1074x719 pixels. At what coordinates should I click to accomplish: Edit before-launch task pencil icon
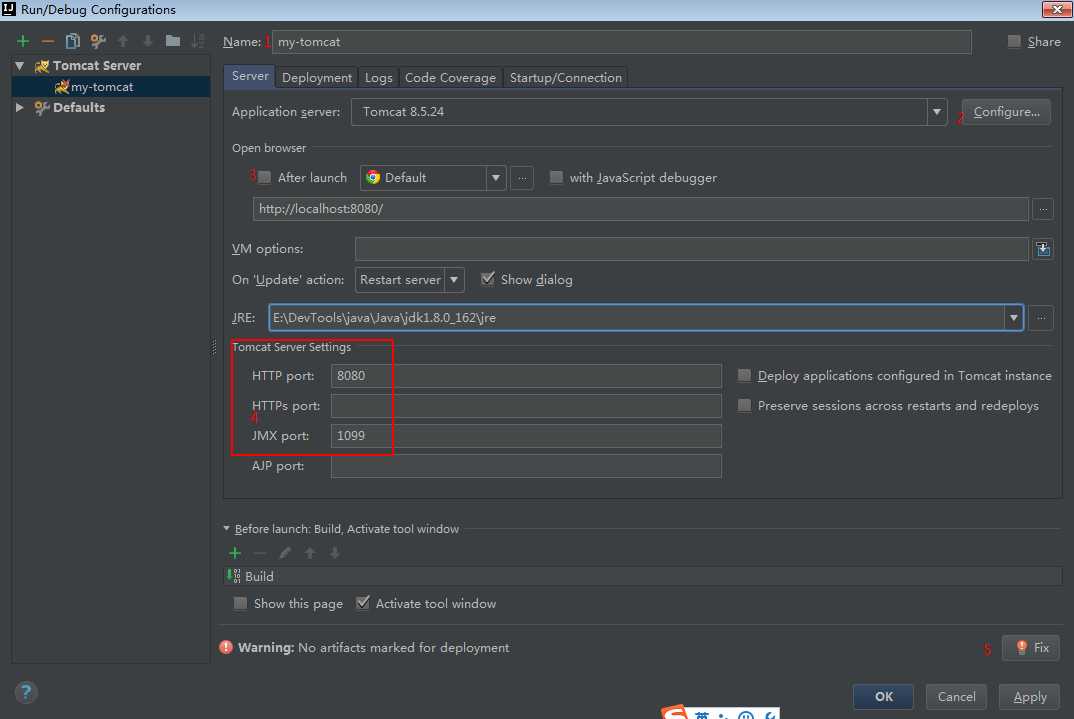[x=285, y=553]
